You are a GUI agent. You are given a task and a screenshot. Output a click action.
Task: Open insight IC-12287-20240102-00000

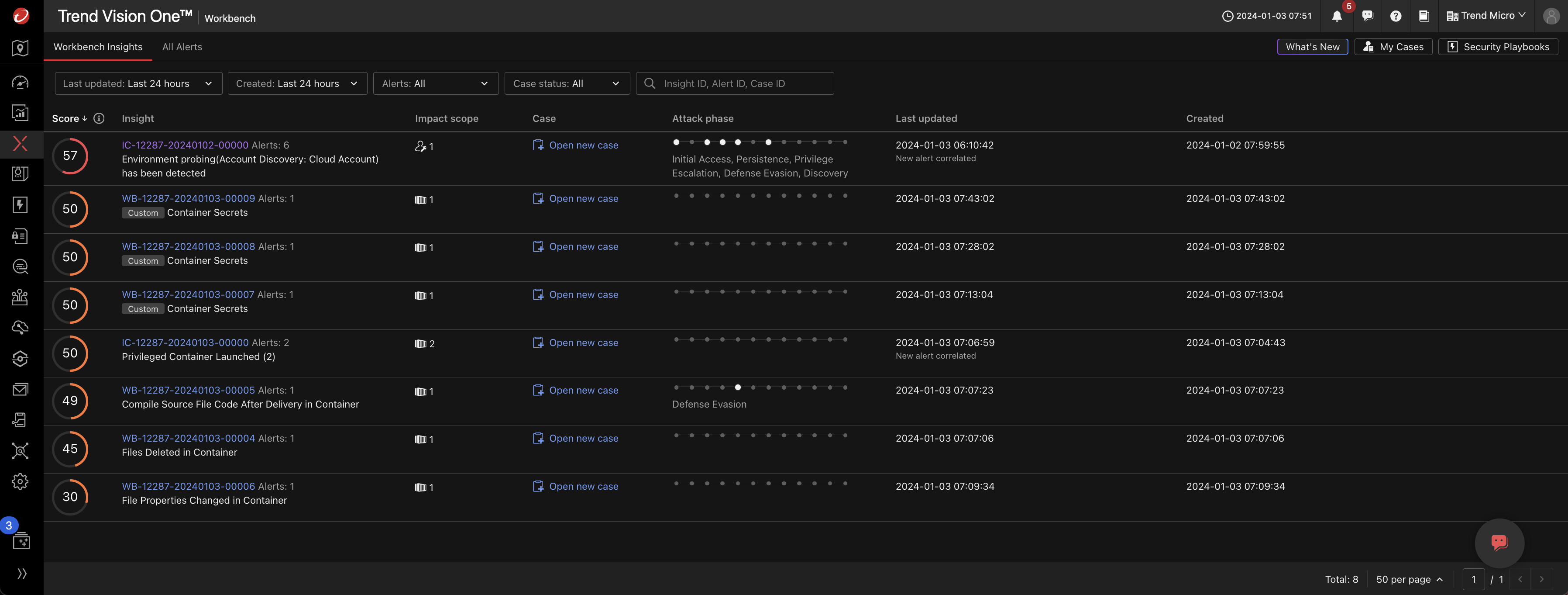pyautogui.click(x=185, y=145)
